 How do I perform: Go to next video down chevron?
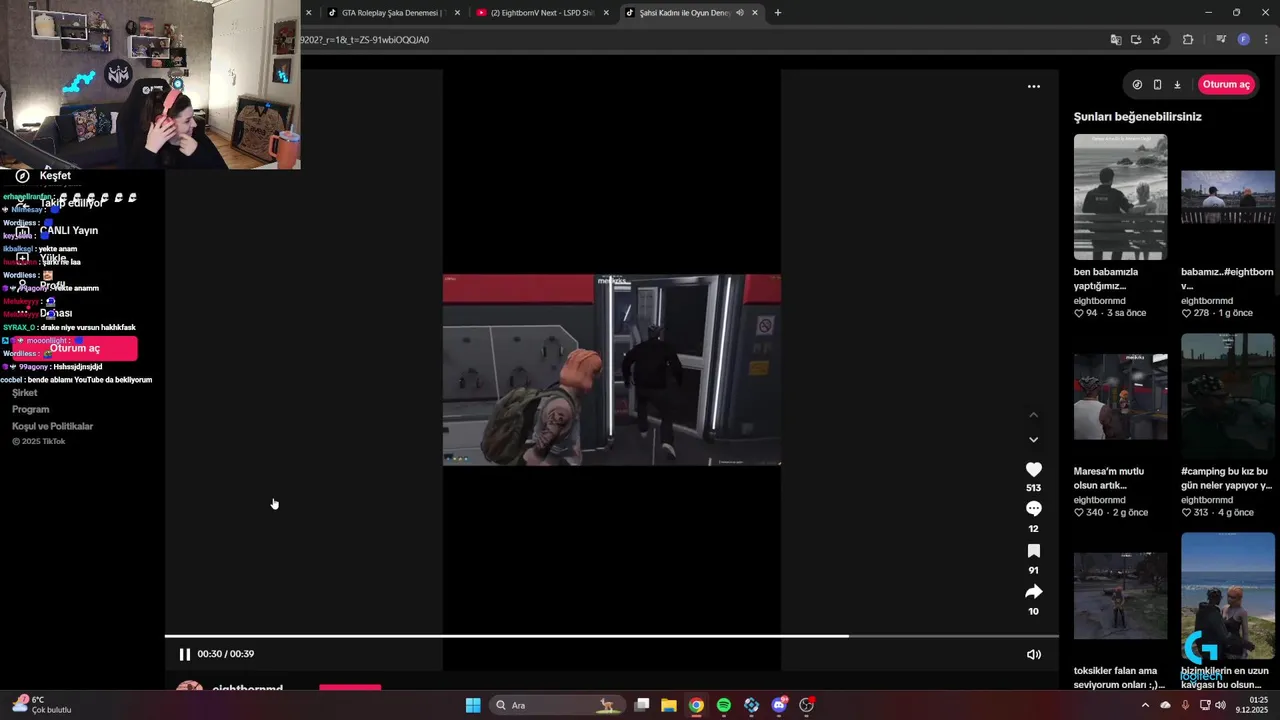point(1033,439)
